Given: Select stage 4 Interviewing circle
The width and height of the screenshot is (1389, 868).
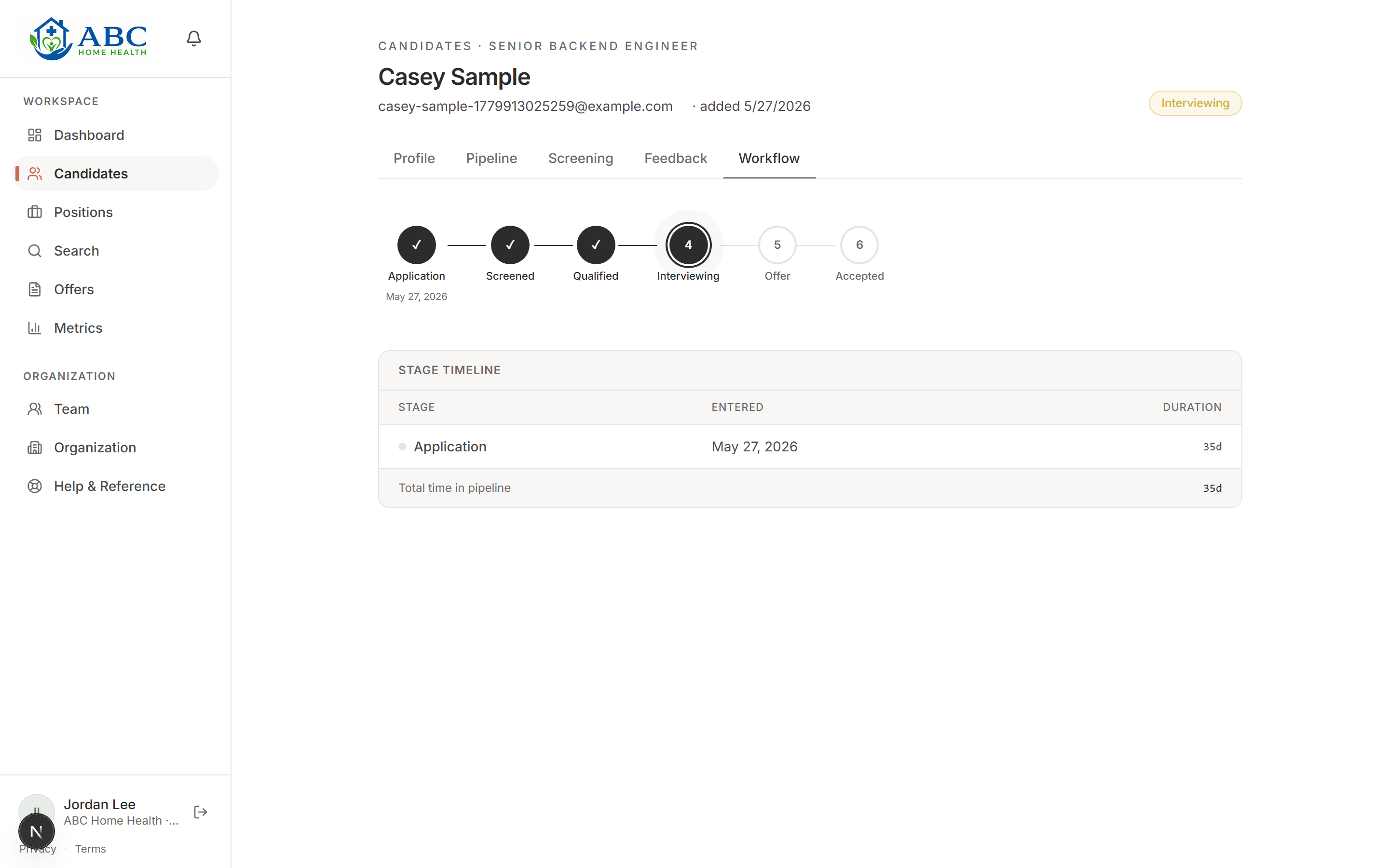Looking at the screenshot, I should [688, 245].
